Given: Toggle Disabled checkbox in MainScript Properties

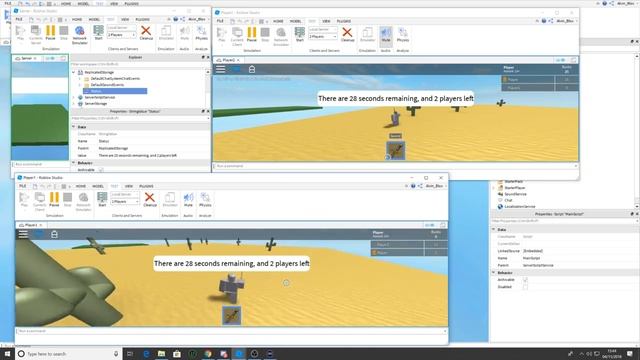Looking at the screenshot, I should coord(525,287).
